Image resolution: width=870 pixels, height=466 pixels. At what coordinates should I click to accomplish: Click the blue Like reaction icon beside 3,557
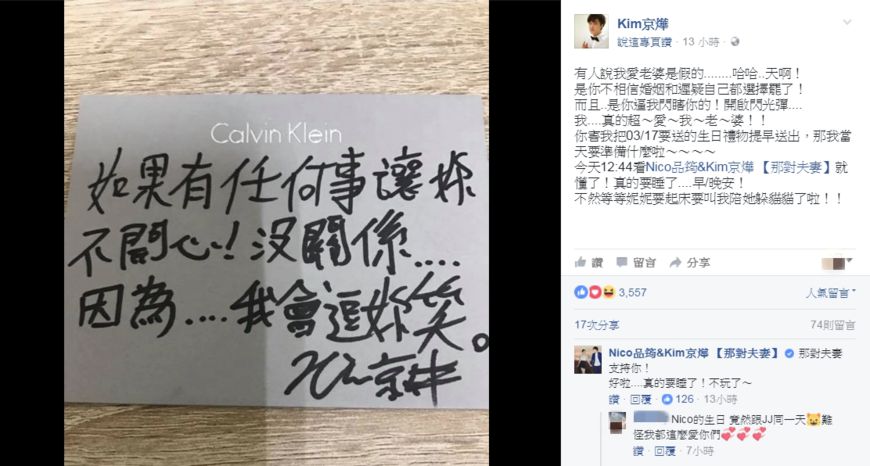[581, 292]
